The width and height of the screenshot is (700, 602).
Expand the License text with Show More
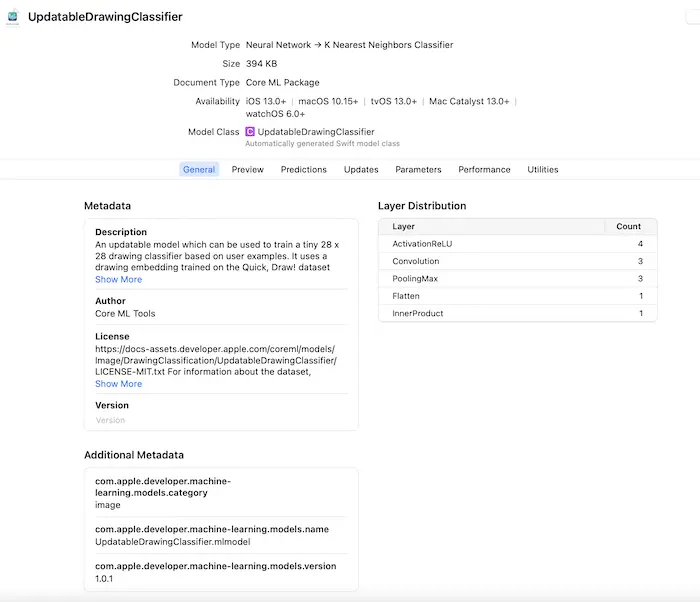point(118,384)
